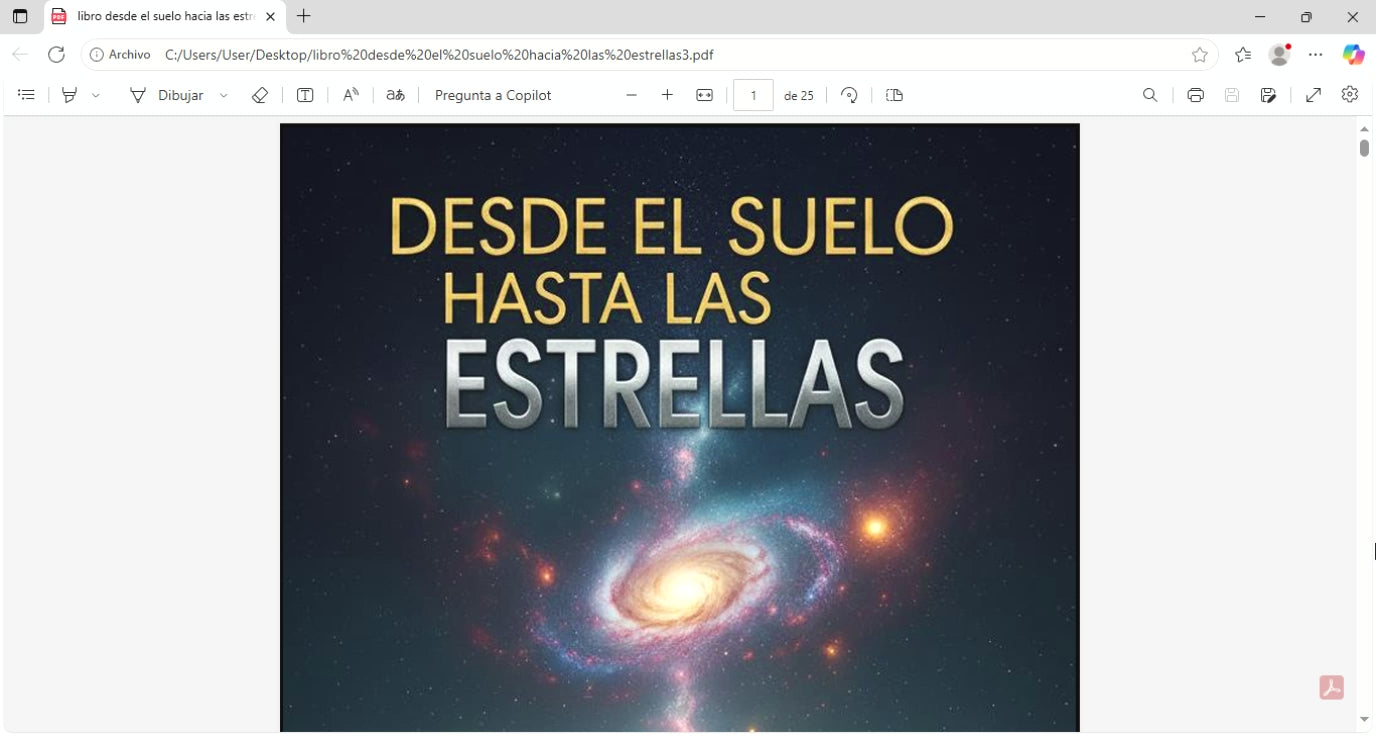Zoom out with the minus button
Image resolution: width=1376 pixels, height=736 pixels.
[631, 95]
